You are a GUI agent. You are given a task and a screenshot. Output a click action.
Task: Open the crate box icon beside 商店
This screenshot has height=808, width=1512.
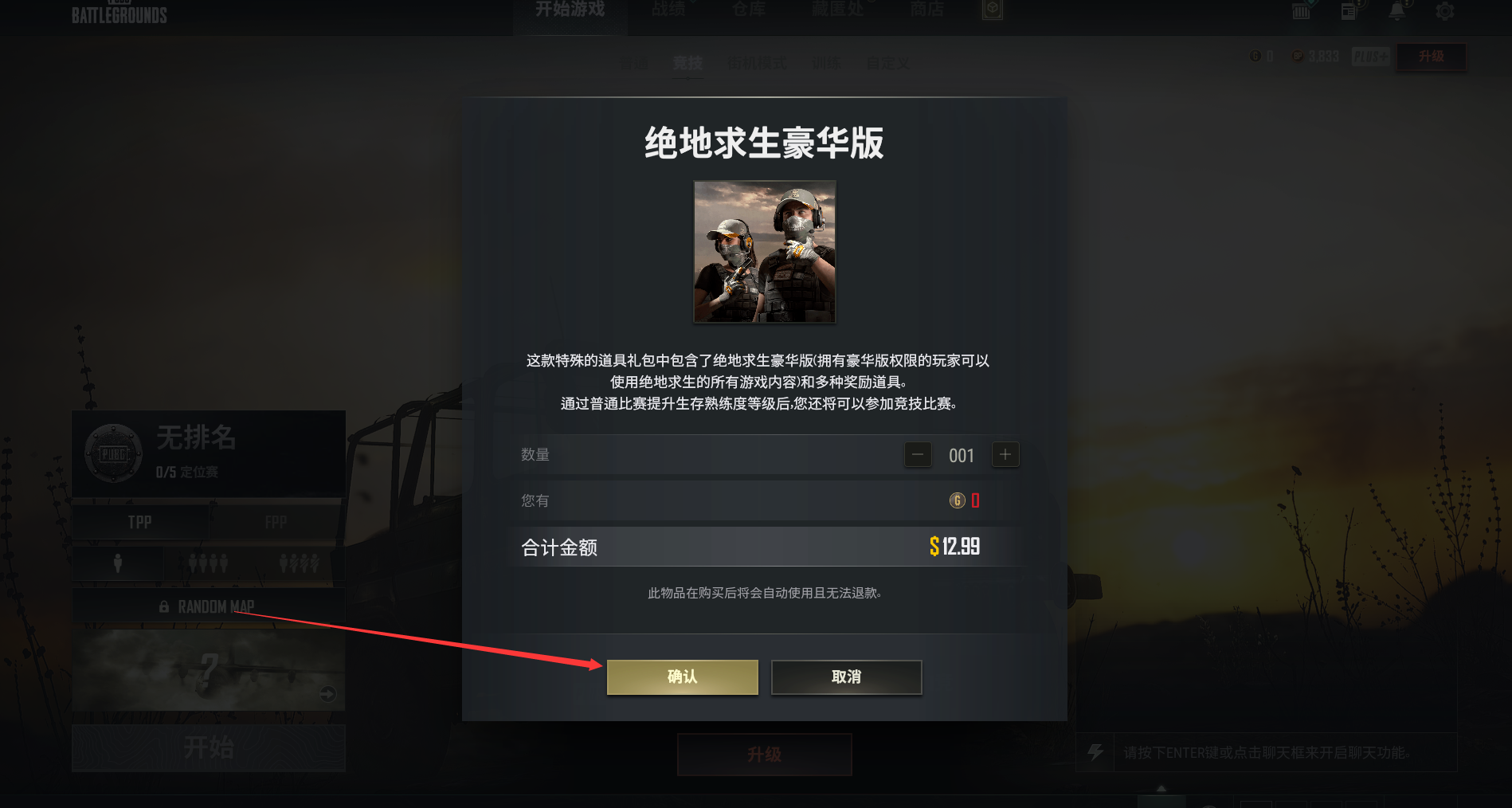tap(992, 10)
